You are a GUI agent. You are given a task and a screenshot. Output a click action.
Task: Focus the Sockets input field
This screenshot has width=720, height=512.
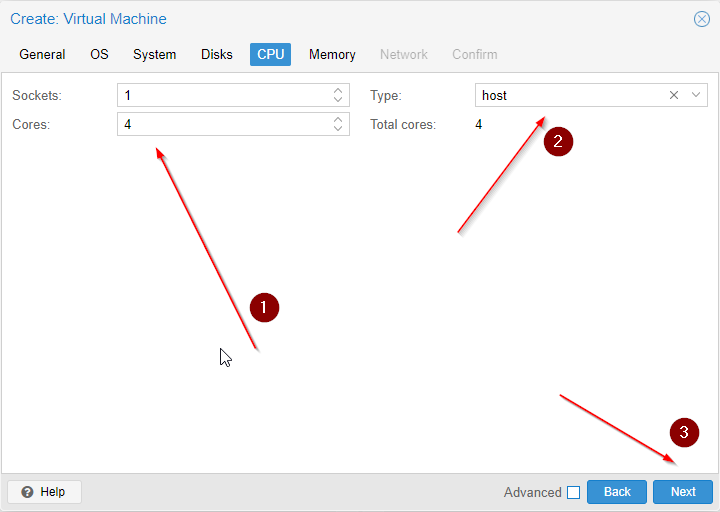click(222, 95)
